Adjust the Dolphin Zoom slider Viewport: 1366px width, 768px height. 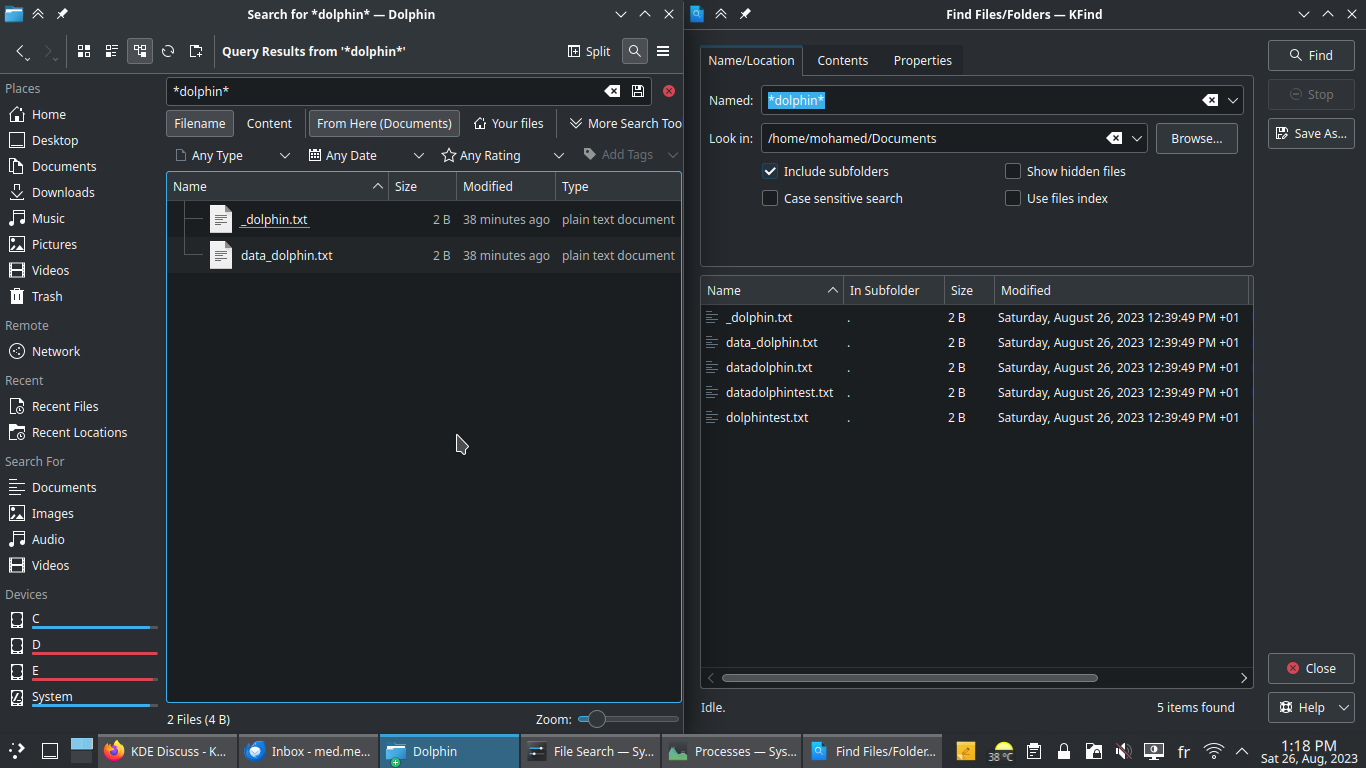click(628, 719)
